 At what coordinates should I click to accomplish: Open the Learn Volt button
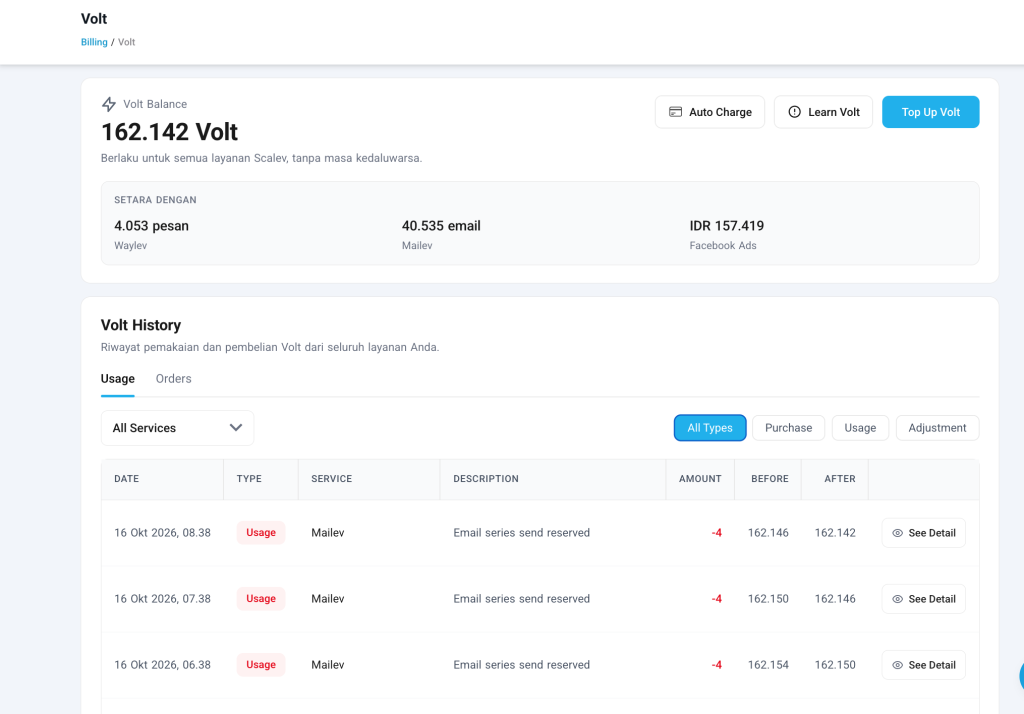pos(824,112)
